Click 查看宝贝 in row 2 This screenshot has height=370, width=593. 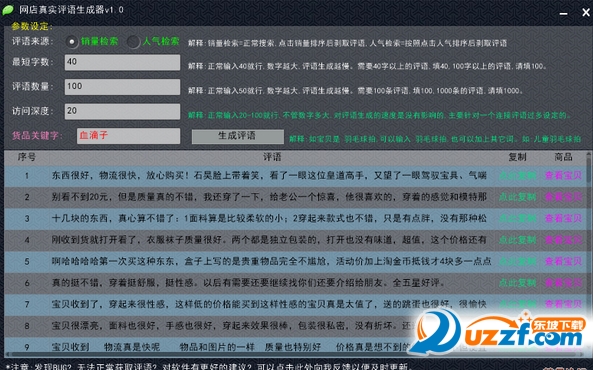tap(563, 197)
